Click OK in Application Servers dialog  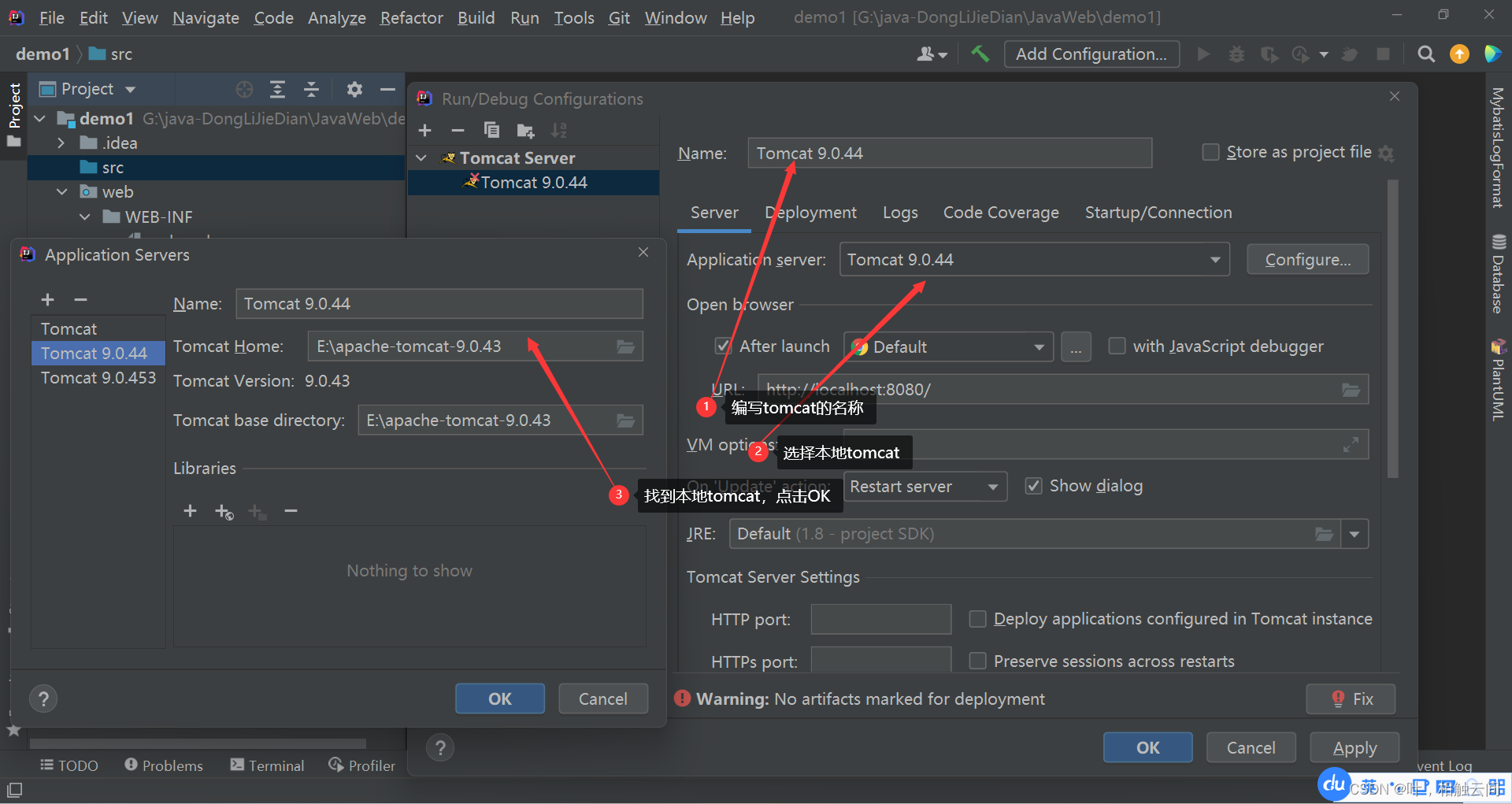click(500, 698)
